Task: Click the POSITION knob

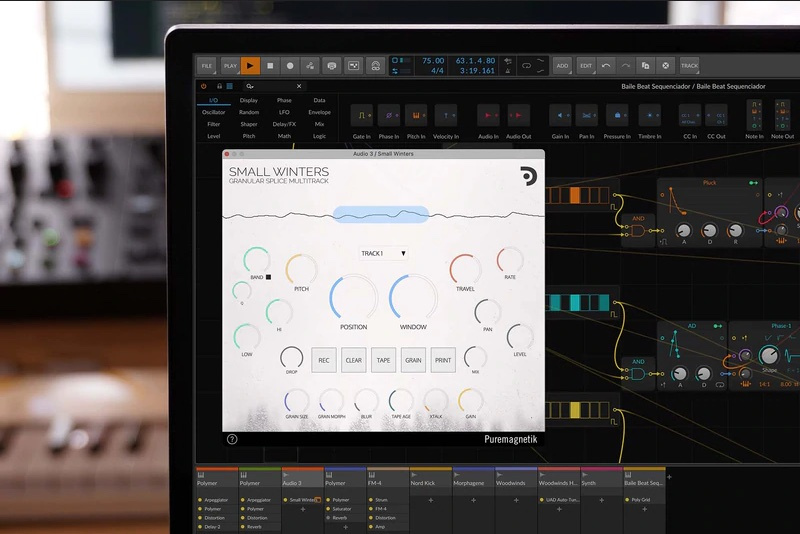Action: (354, 298)
